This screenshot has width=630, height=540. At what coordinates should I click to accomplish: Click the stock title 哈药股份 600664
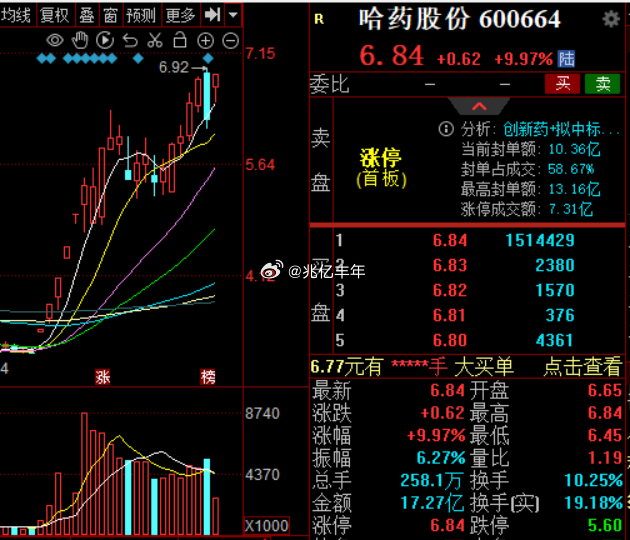(x=459, y=19)
